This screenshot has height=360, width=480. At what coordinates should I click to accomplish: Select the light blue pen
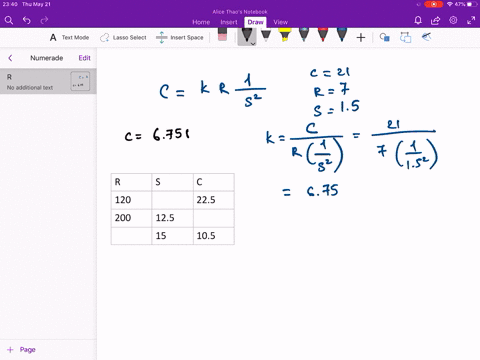coord(304,35)
